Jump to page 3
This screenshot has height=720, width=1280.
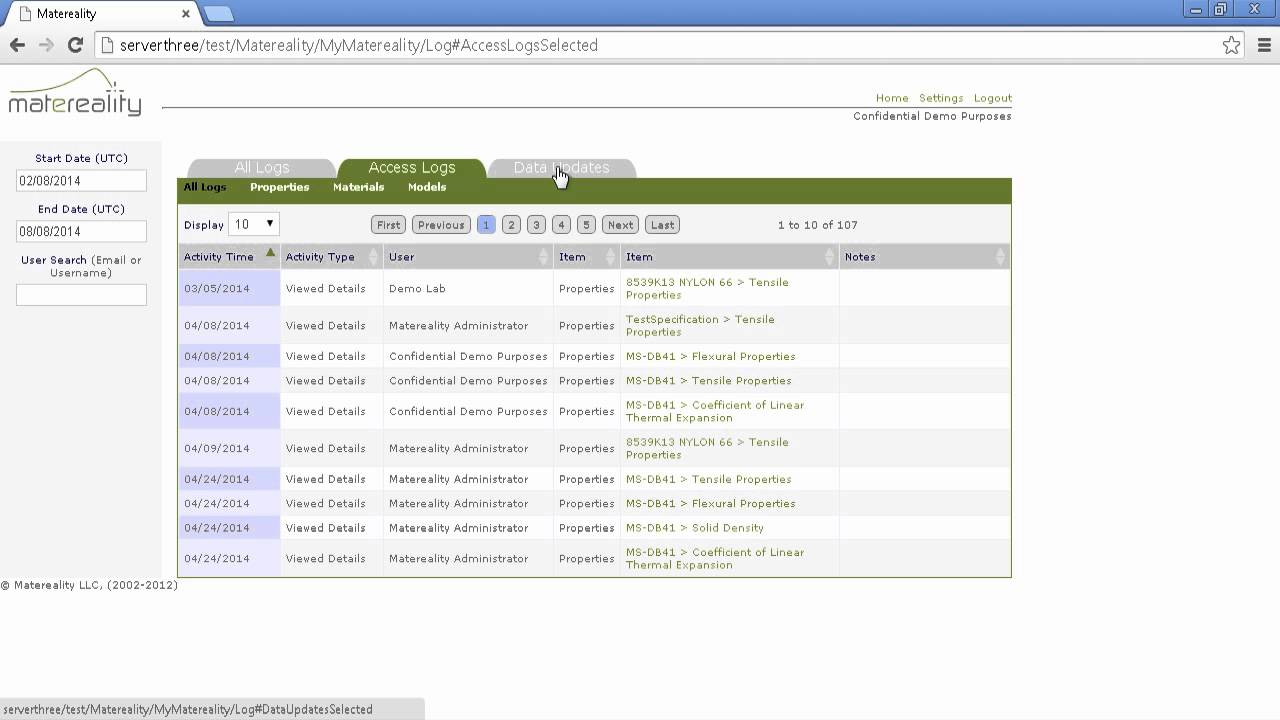[x=536, y=225]
